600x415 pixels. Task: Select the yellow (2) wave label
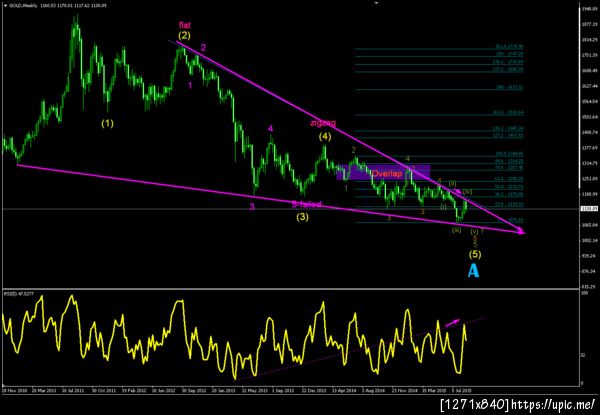[184, 36]
